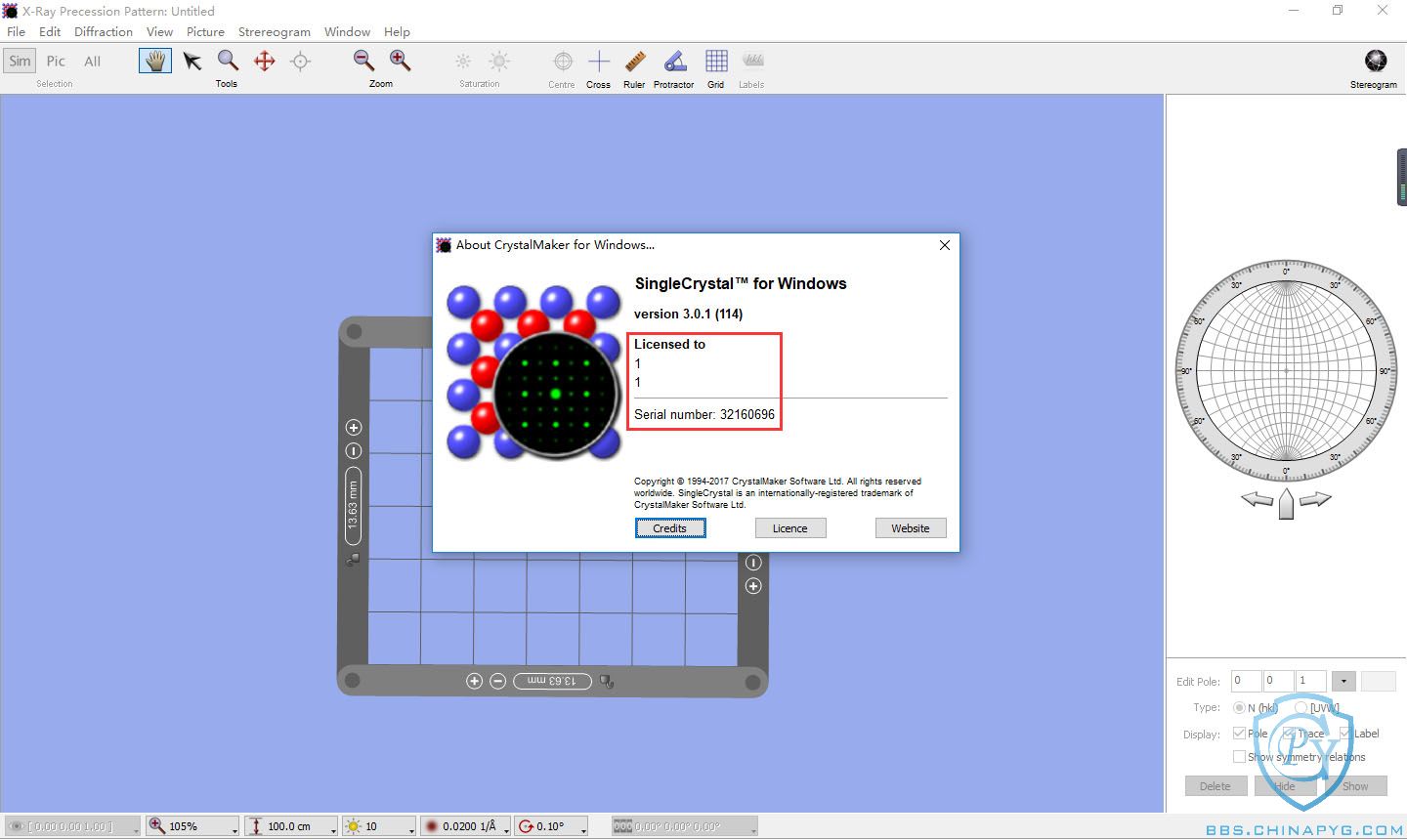Decrease saturation with the smaller sun icon

(x=463, y=61)
